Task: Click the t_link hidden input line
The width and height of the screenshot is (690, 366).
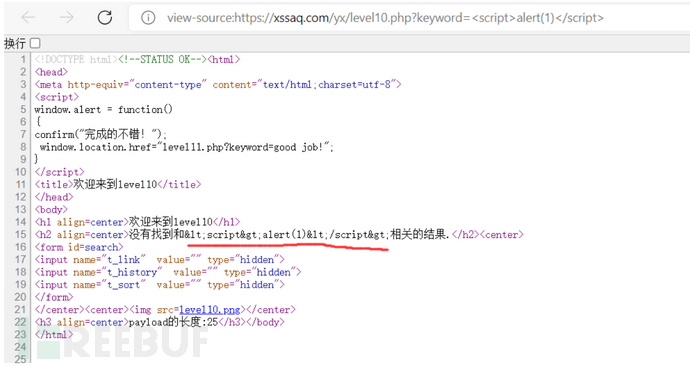Action: (160, 260)
